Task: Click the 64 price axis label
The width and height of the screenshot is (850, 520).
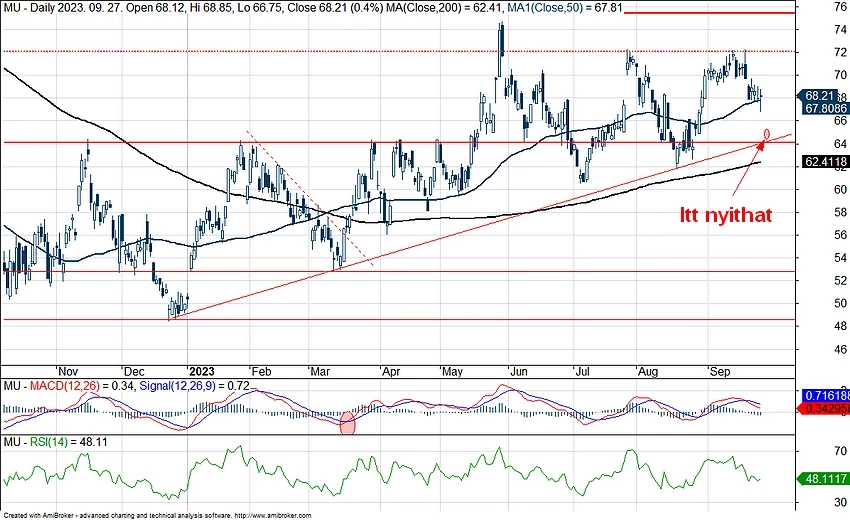Action: (x=841, y=144)
